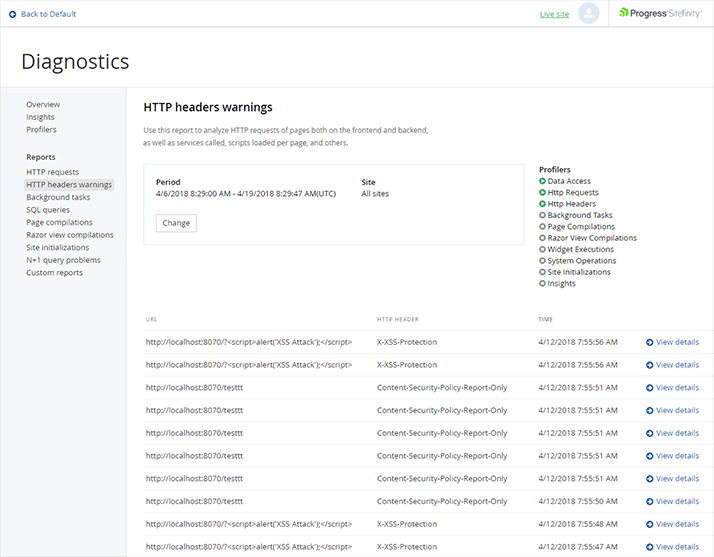Open the user profile avatar
The image size is (714, 557).
tap(588, 14)
